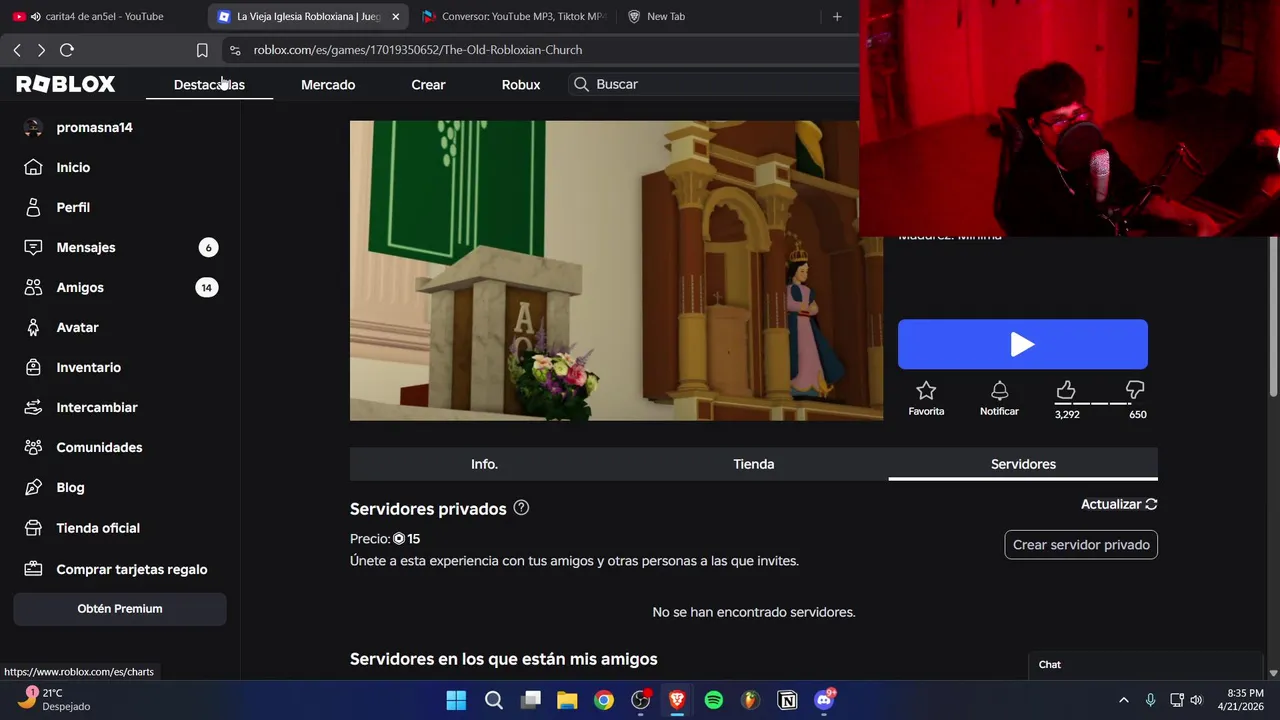
Task: Open the Mercado nav item
Action: coord(328,84)
